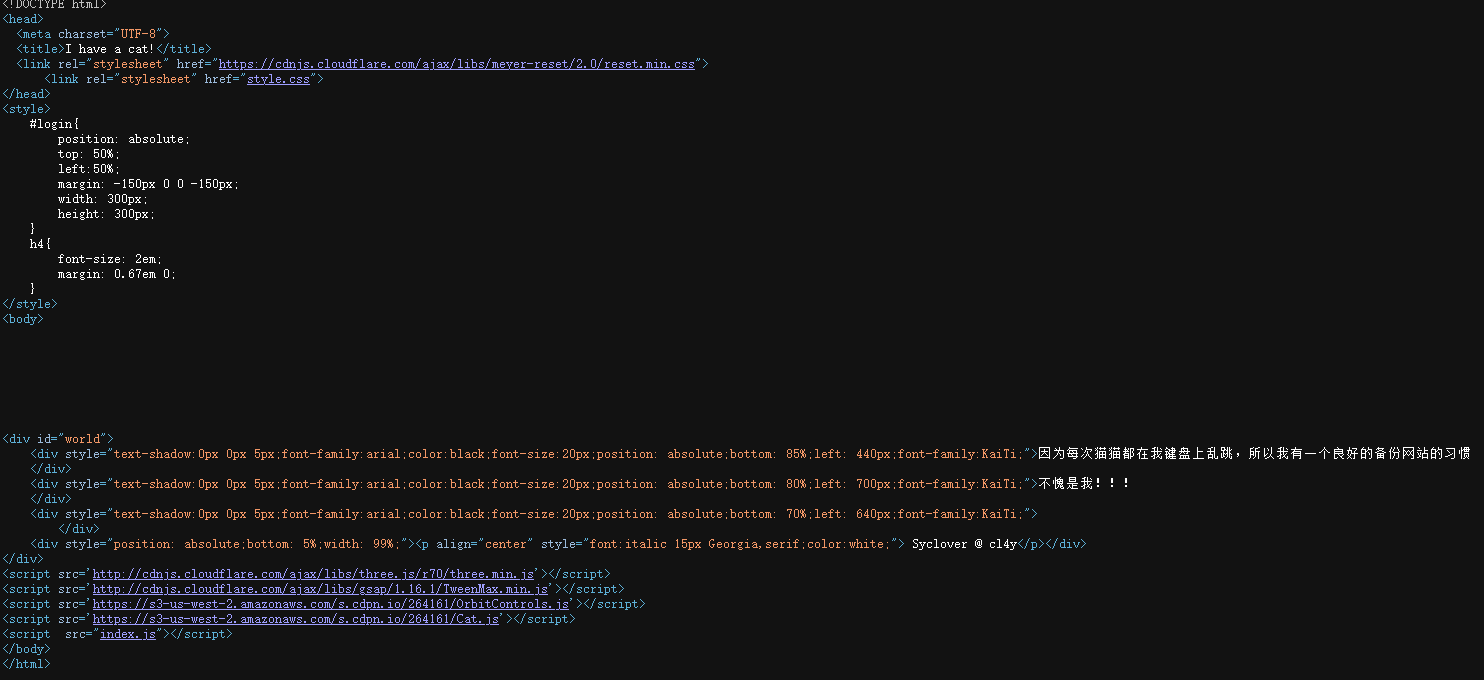This screenshot has width=1484, height=680.
Task: Open the Cat.js script source link
Action: tap(296, 619)
